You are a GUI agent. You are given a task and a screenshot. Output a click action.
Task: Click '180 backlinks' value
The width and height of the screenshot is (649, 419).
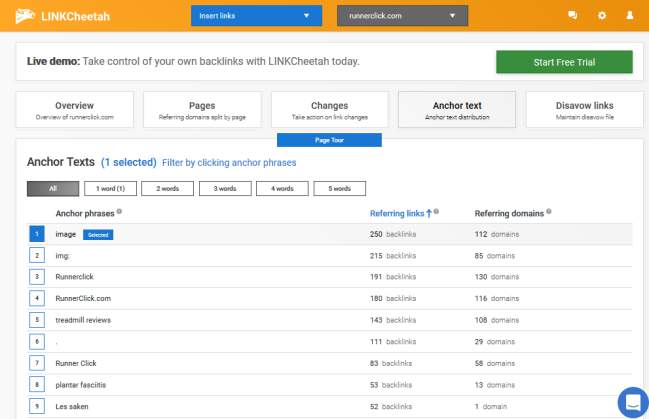click(393, 298)
